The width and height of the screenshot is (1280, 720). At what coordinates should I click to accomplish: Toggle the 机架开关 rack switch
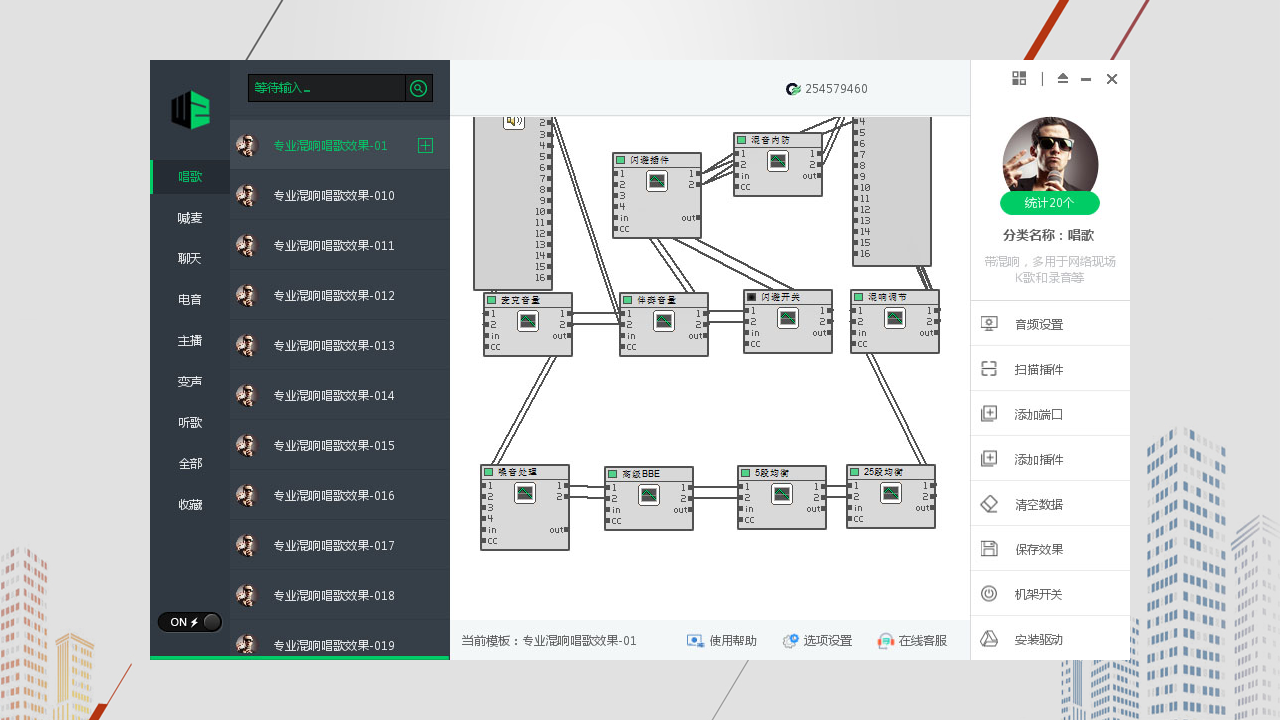click(x=989, y=593)
